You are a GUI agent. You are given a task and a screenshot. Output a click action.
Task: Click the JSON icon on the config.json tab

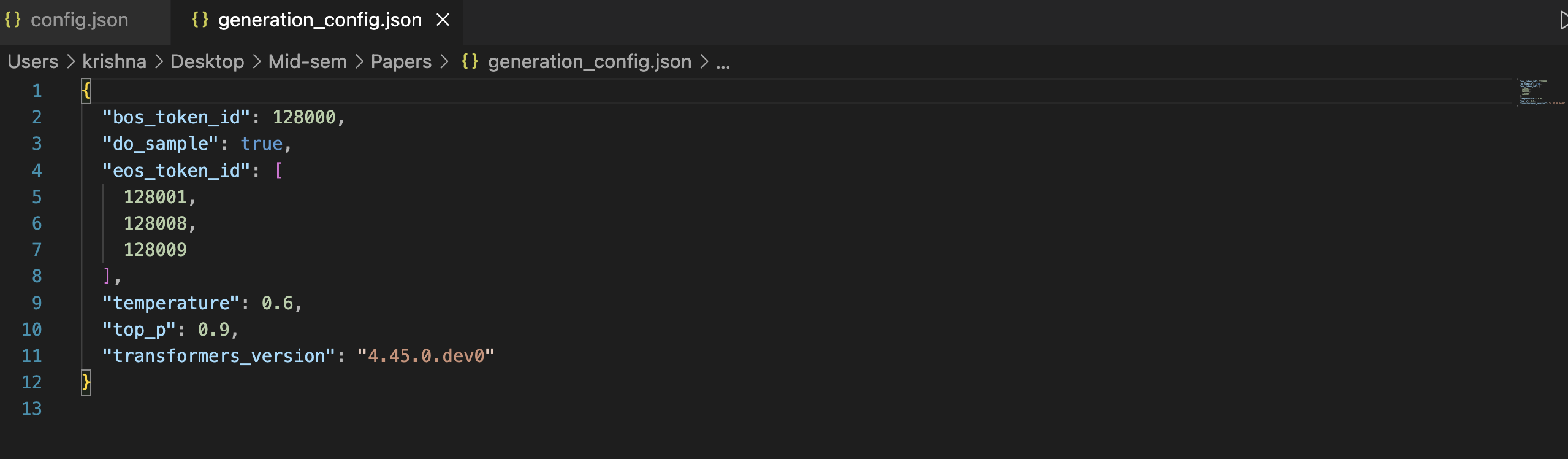pos(13,20)
